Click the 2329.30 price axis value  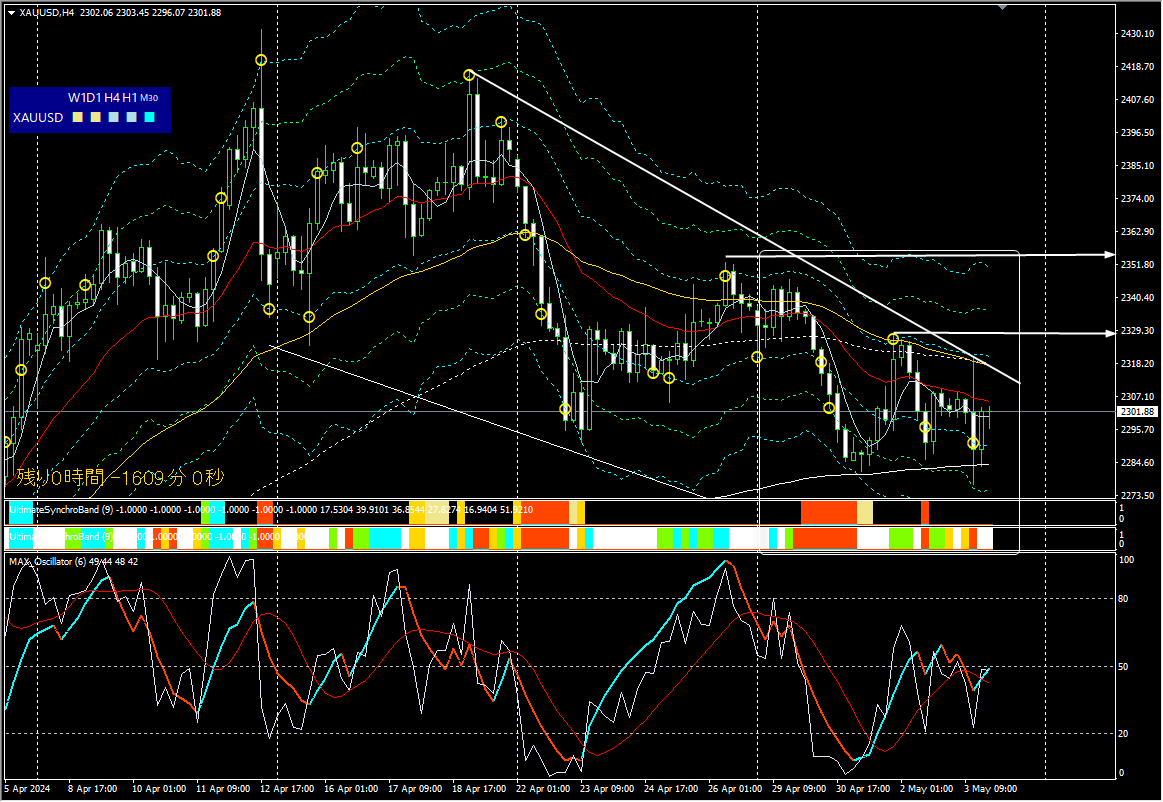point(1137,331)
